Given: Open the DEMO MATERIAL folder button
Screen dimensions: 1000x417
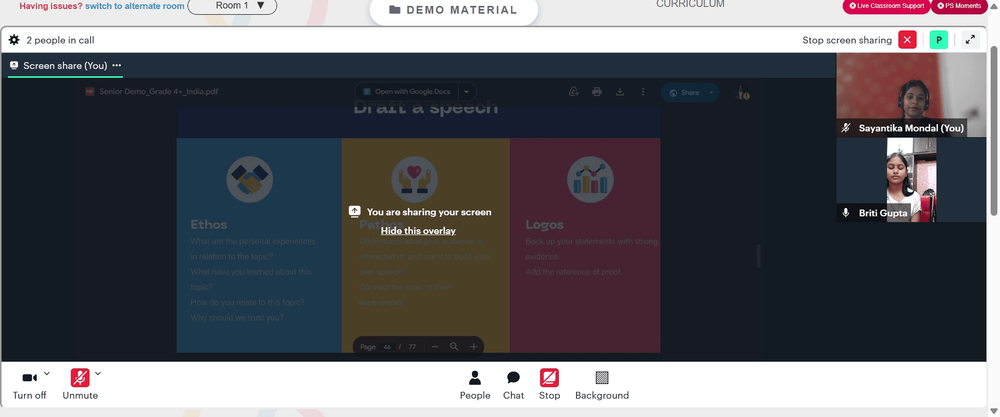Looking at the screenshot, I should click(453, 11).
